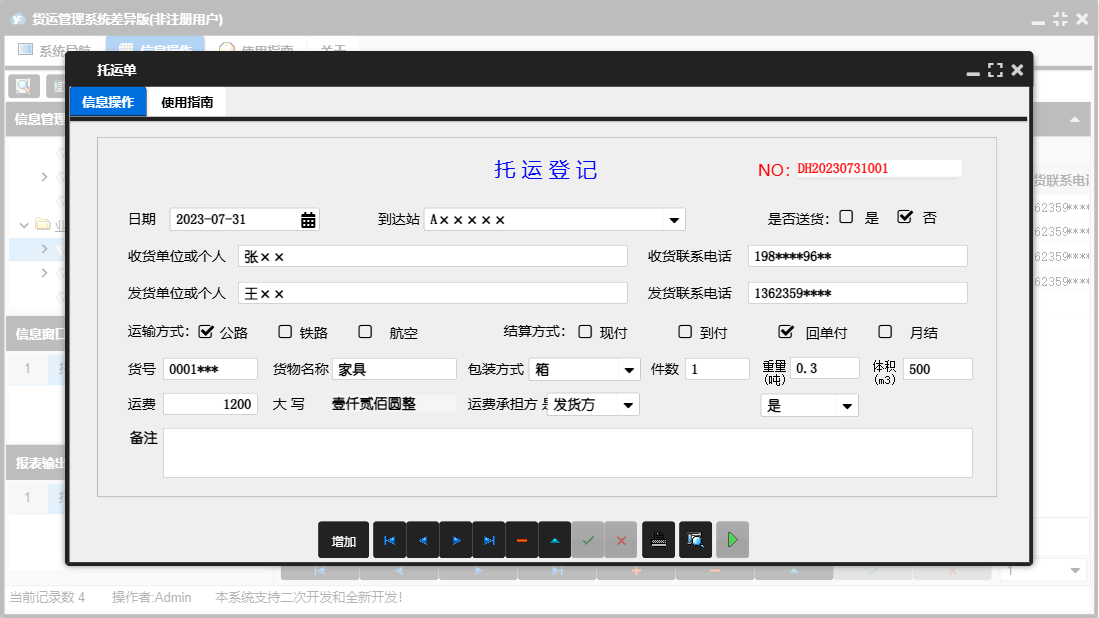This screenshot has width=1099, height=618.
Task: Open the 运费承担方 dropdown
Action: click(628, 405)
